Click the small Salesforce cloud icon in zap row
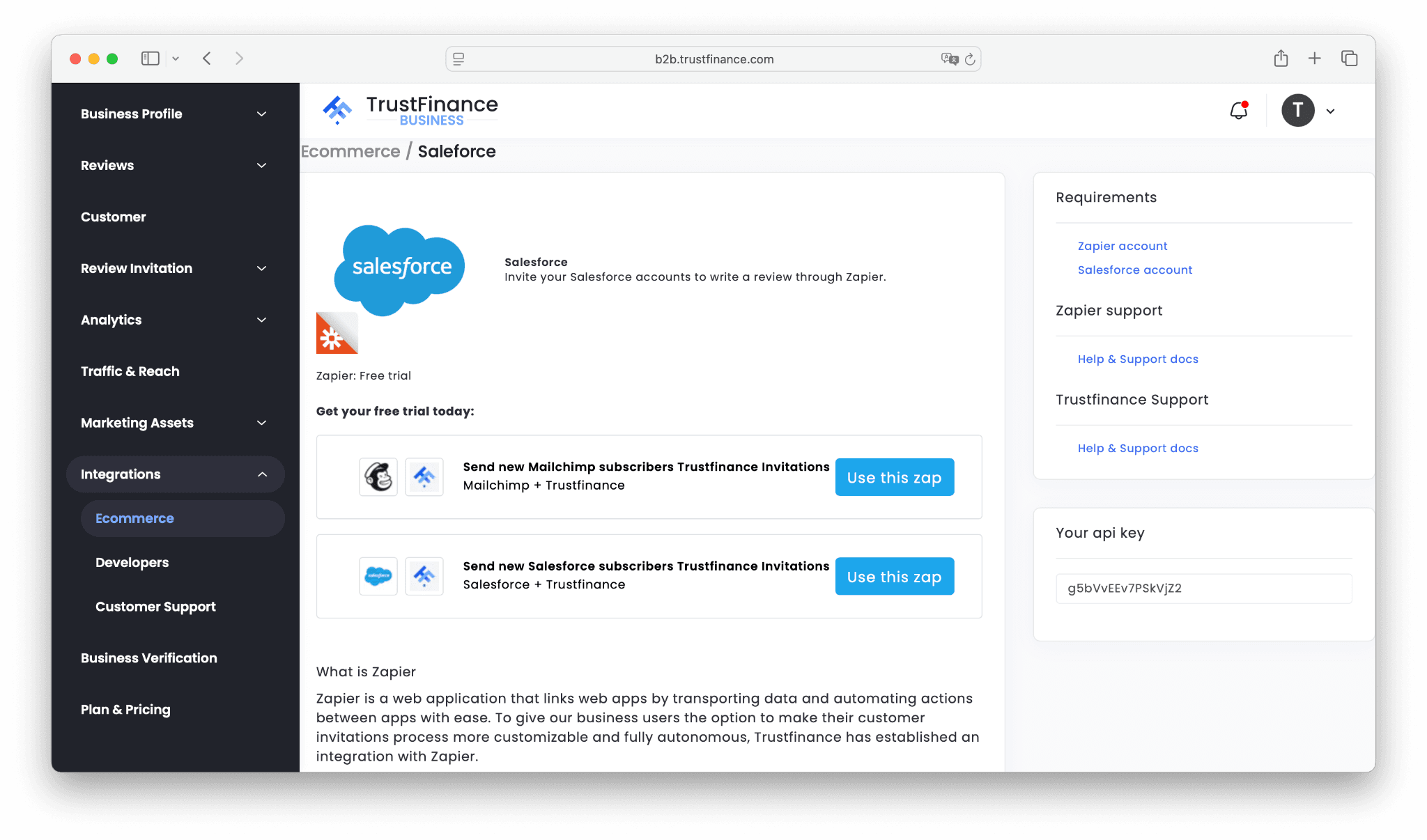This screenshot has width=1427, height=840. 378,576
